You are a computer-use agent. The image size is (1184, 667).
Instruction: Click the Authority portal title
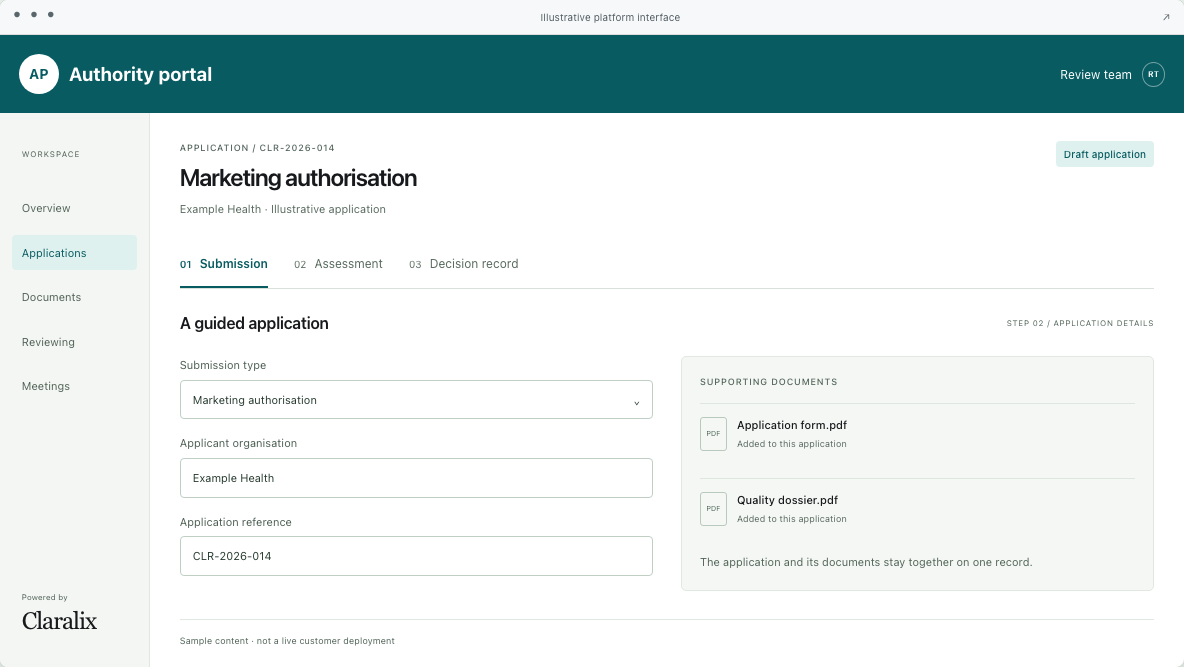point(140,74)
